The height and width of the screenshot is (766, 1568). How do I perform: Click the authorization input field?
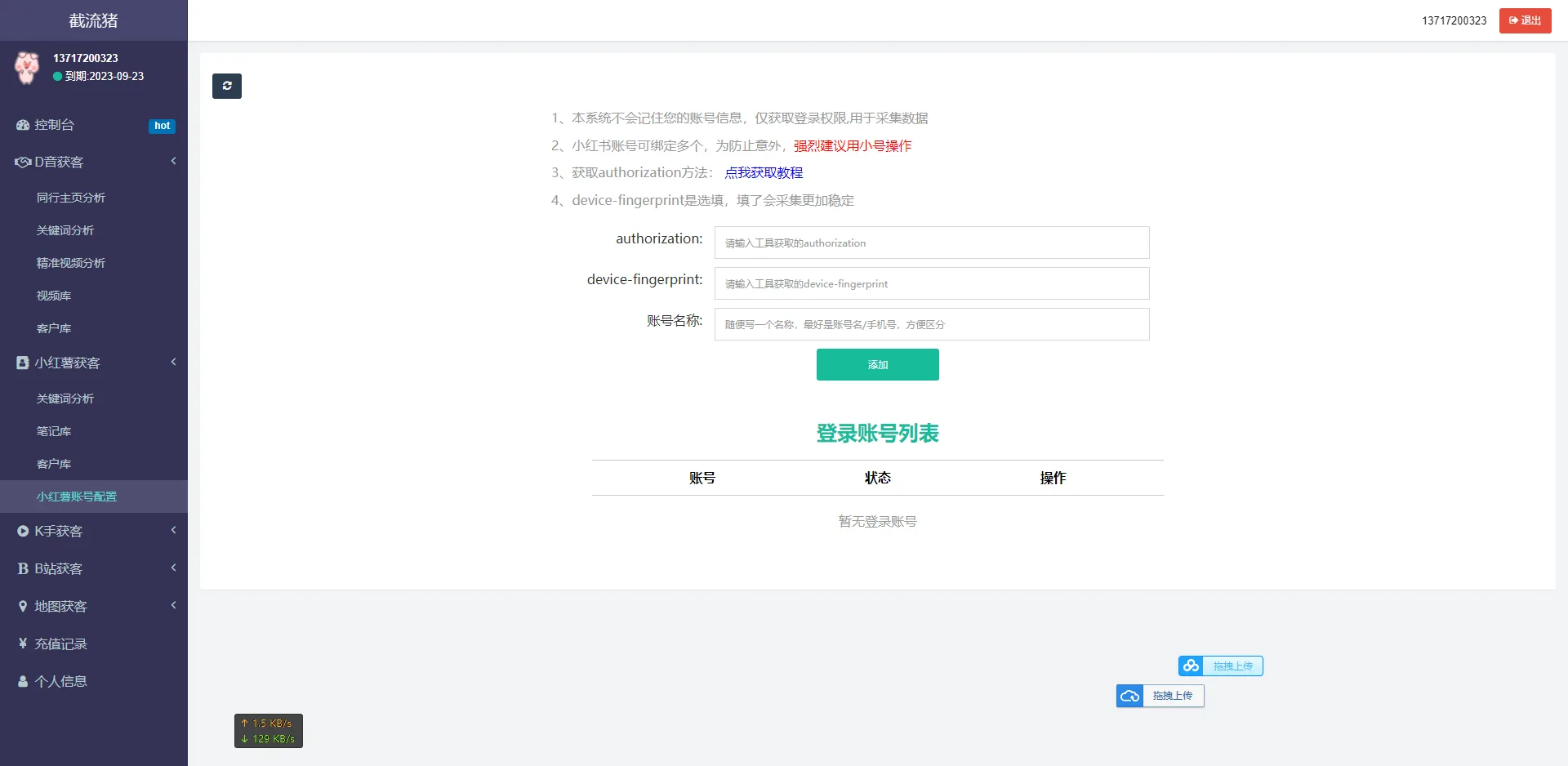tap(931, 243)
